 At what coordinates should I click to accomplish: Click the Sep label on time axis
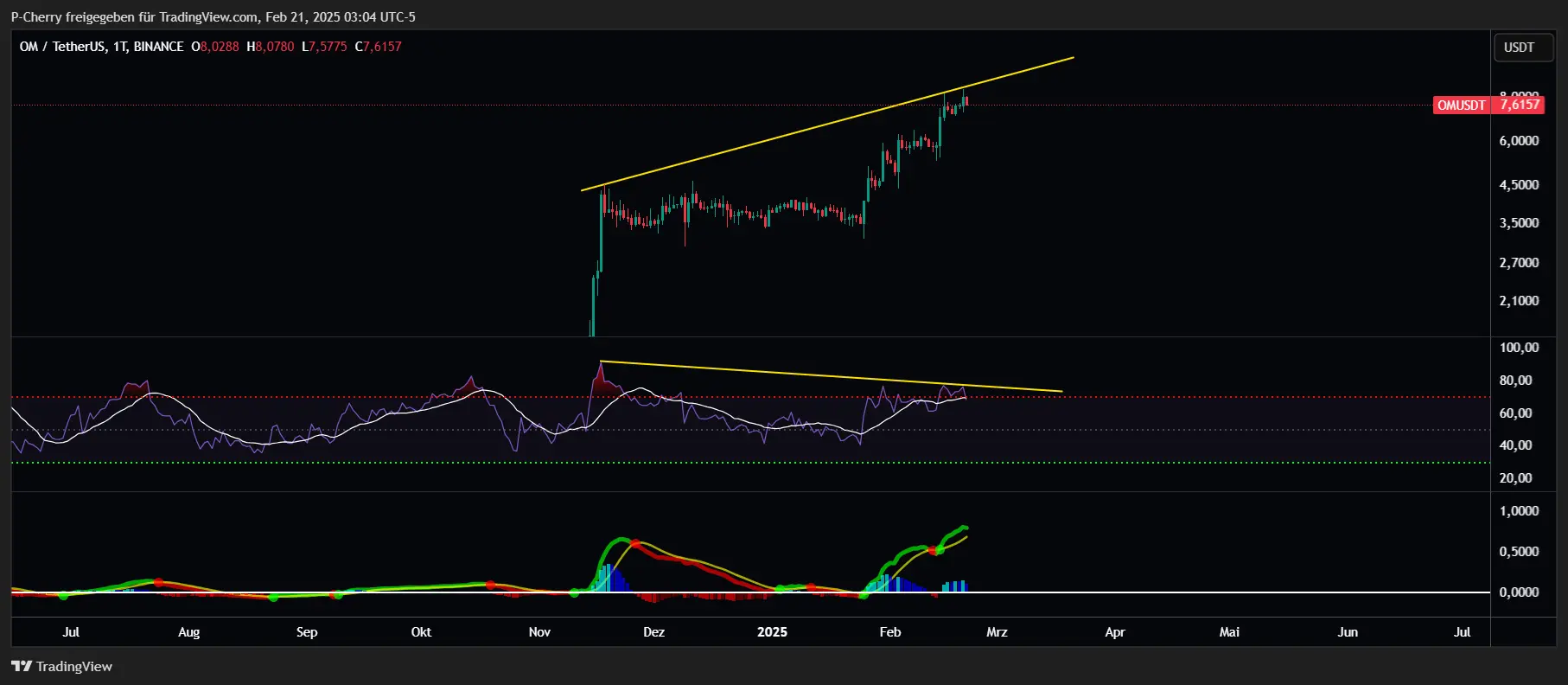click(x=307, y=632)
